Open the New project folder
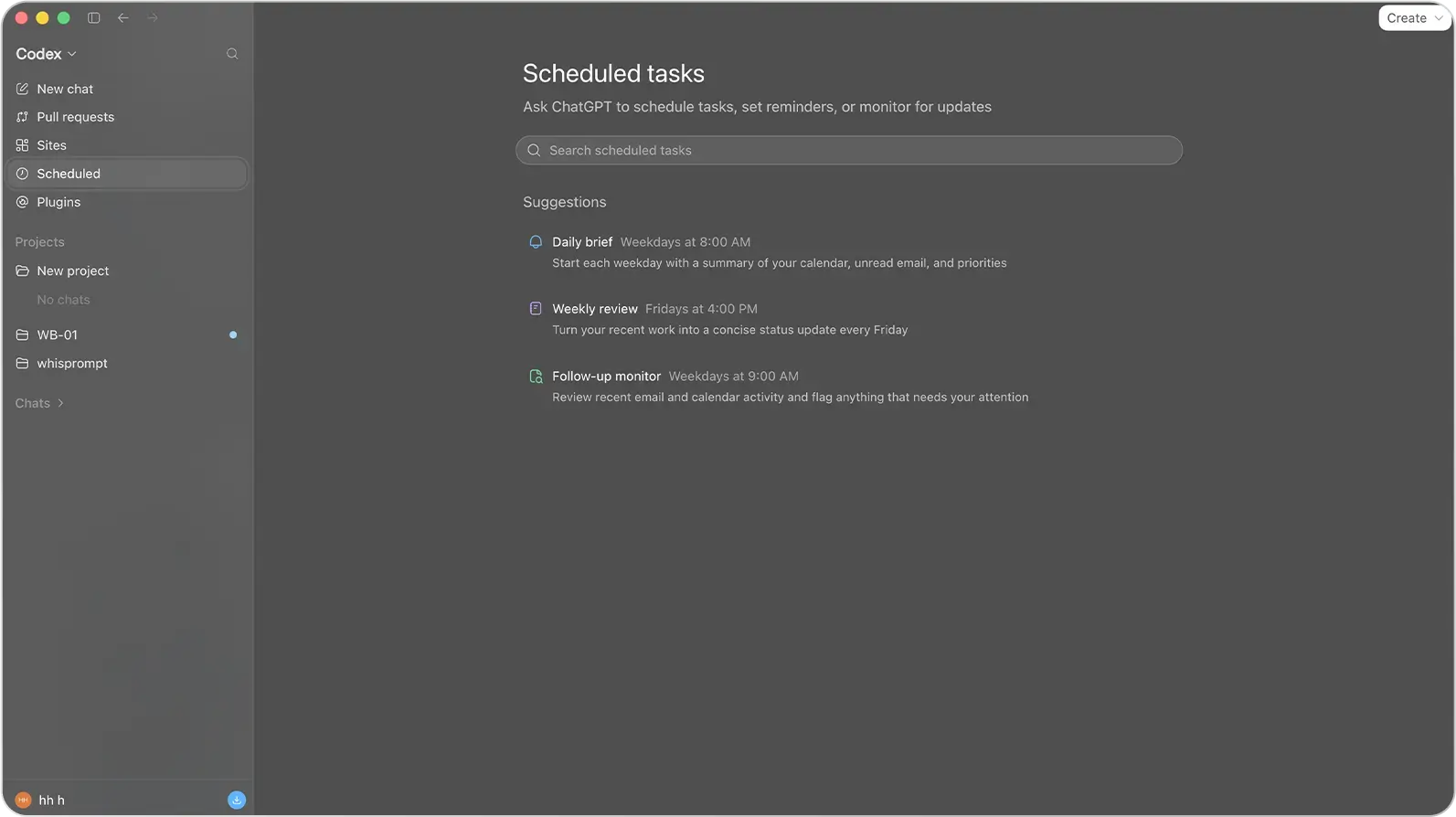The image size is (1456, 817). pyautogui.click(x=127, y=271)
